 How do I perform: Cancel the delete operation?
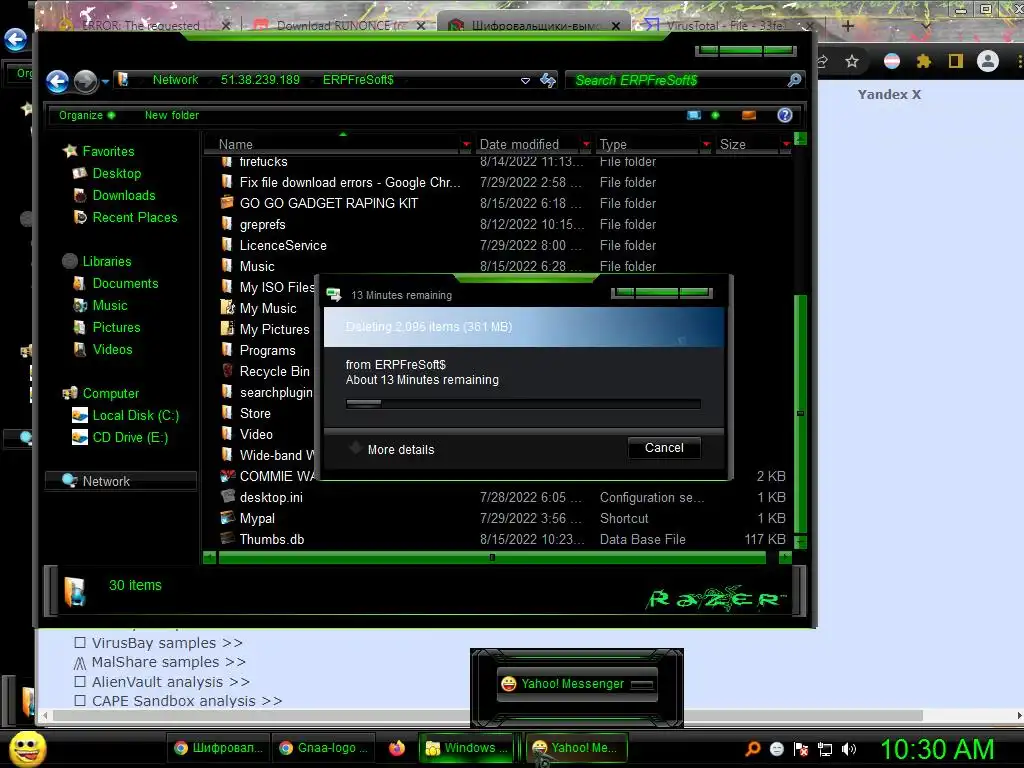pos(664,448)
